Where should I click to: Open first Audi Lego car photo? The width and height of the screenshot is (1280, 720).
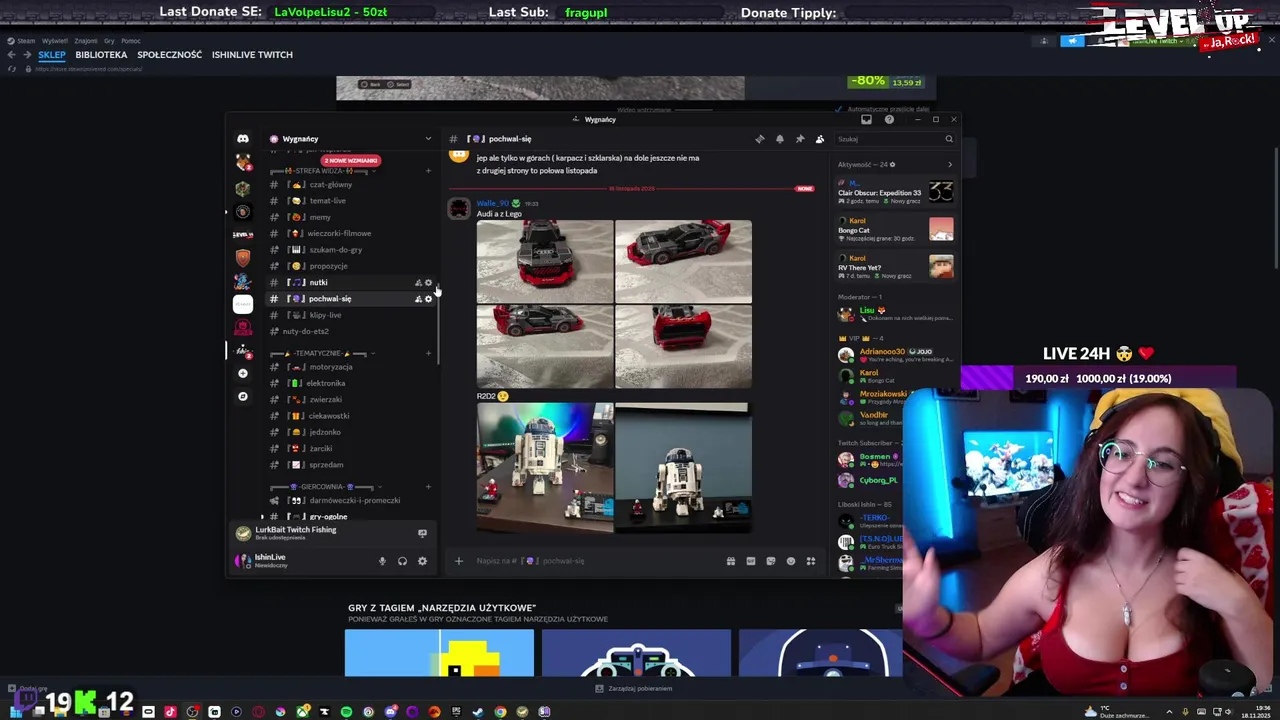pyautogui.click(x=545, y=261)
